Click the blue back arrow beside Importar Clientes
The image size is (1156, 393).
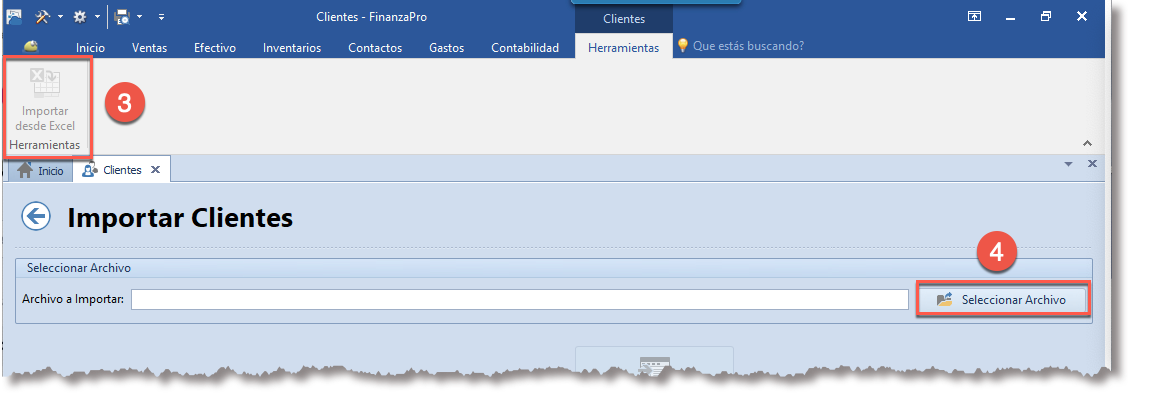point(36,217)
